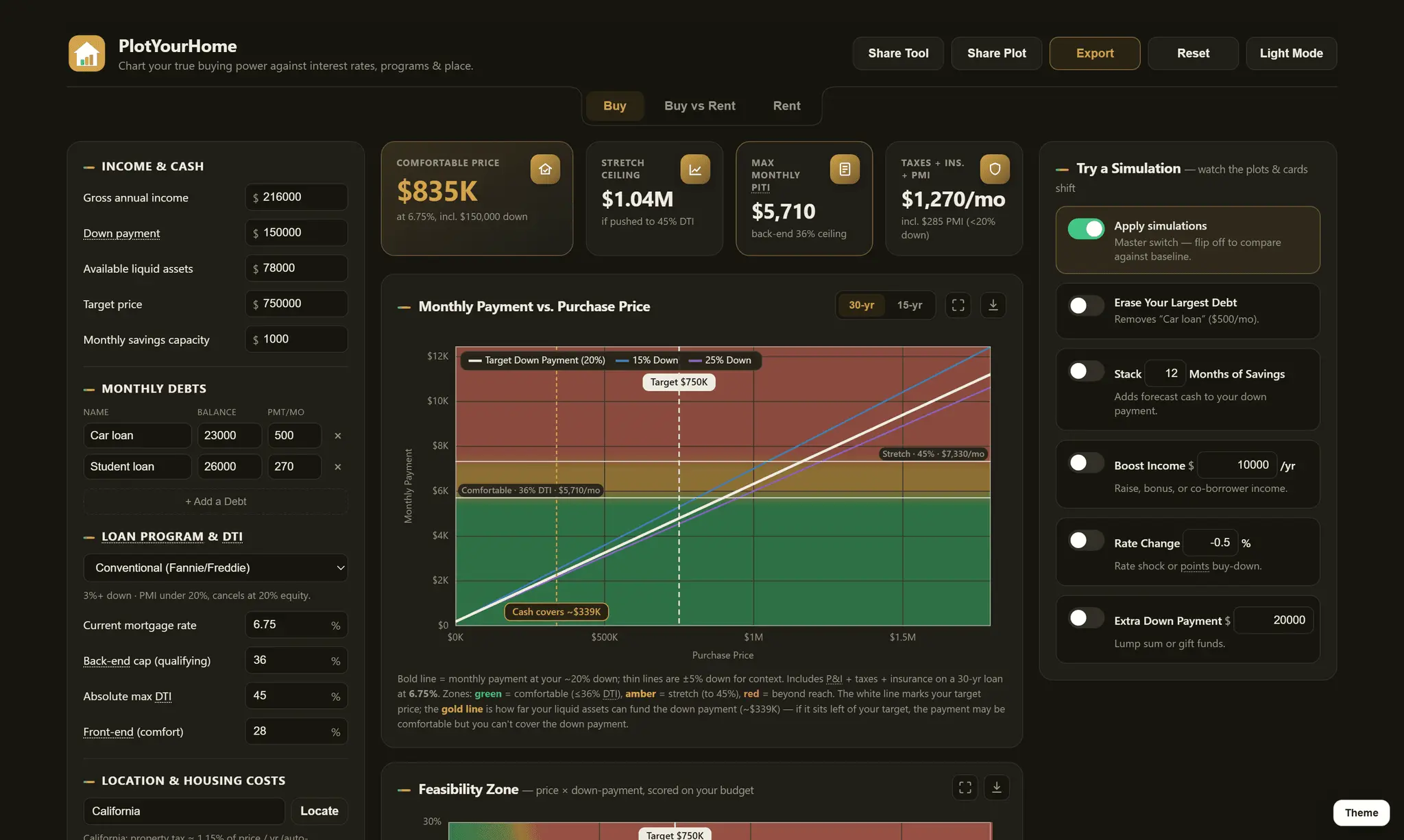Image resolution: width=1404 pixels, height=840 pixels.
Task: Select the Buy tab
Action: click(615, 106)
